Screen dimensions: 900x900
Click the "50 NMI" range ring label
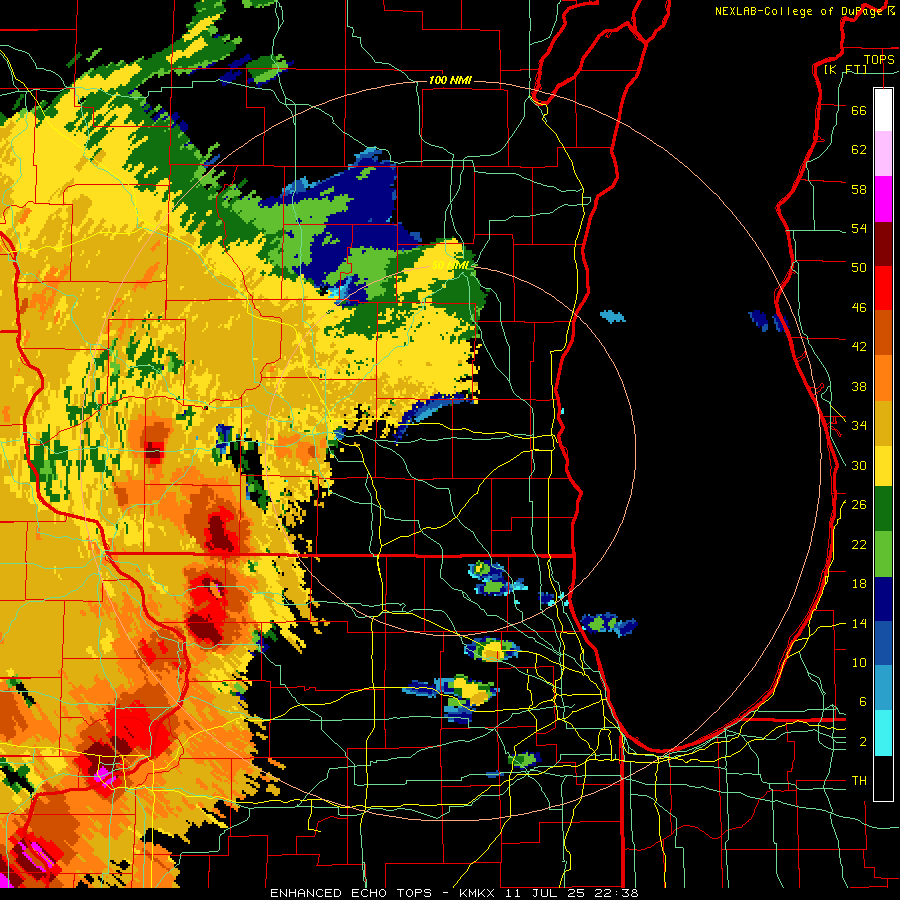point(451,265)
